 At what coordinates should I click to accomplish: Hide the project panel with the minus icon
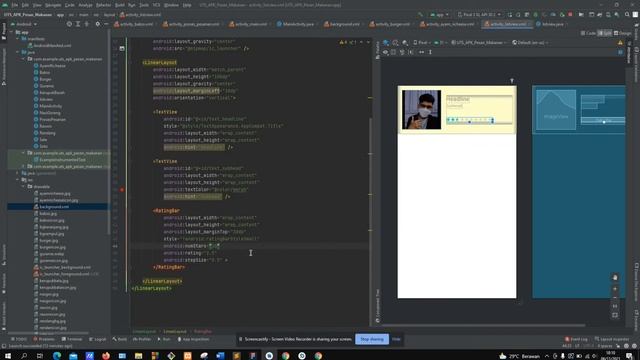pos(106,24)
